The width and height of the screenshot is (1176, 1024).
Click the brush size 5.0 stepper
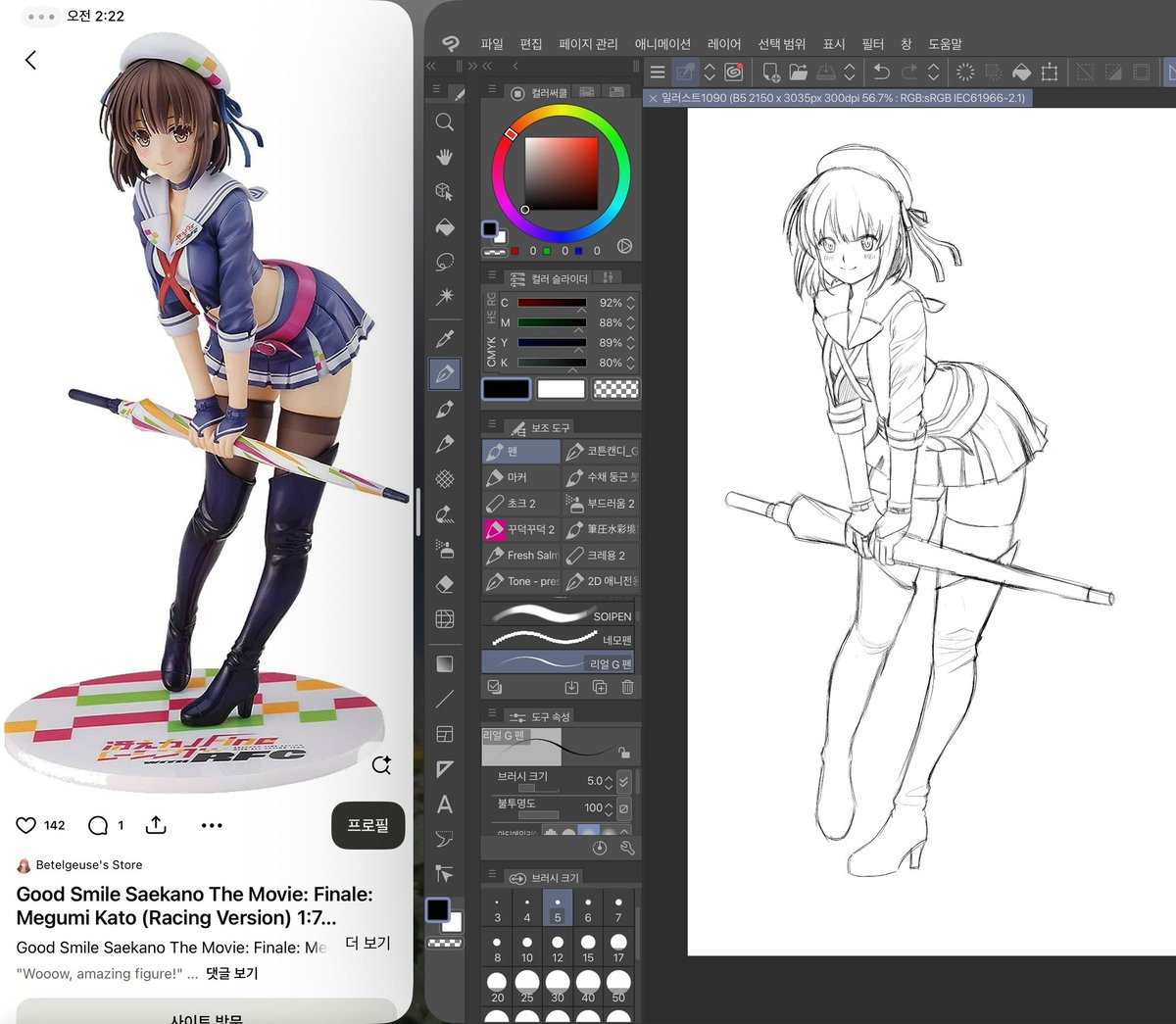[609, 781]
